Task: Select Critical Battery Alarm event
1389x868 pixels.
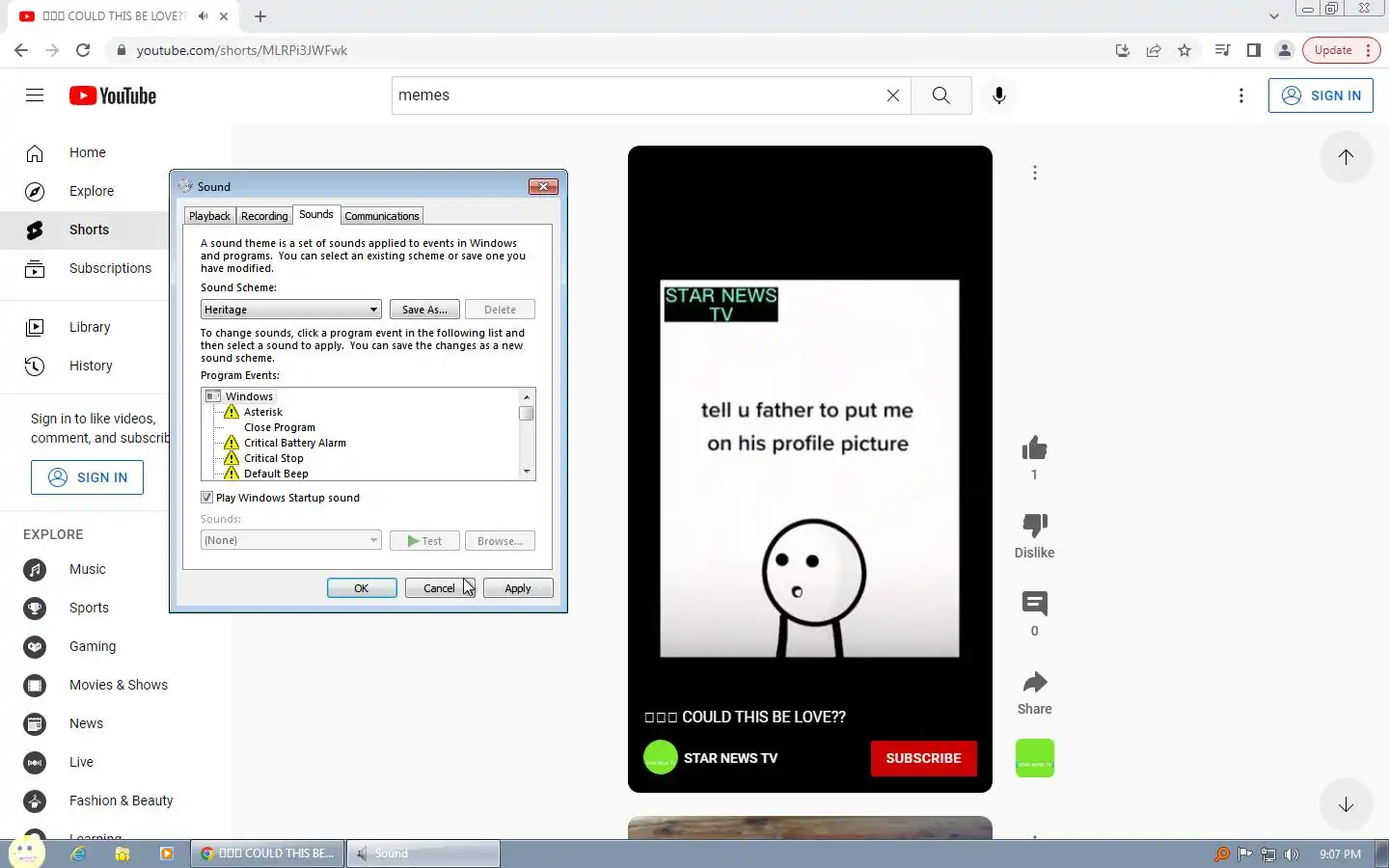Action: point(294,443)
